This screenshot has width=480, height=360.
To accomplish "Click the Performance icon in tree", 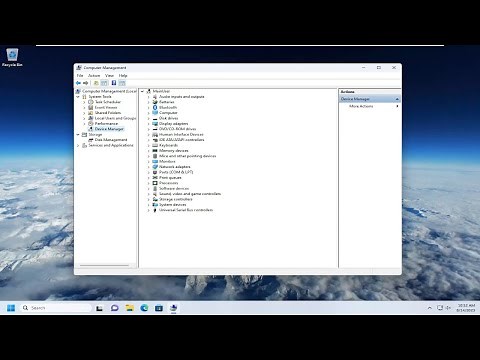I will coord(91,123).
